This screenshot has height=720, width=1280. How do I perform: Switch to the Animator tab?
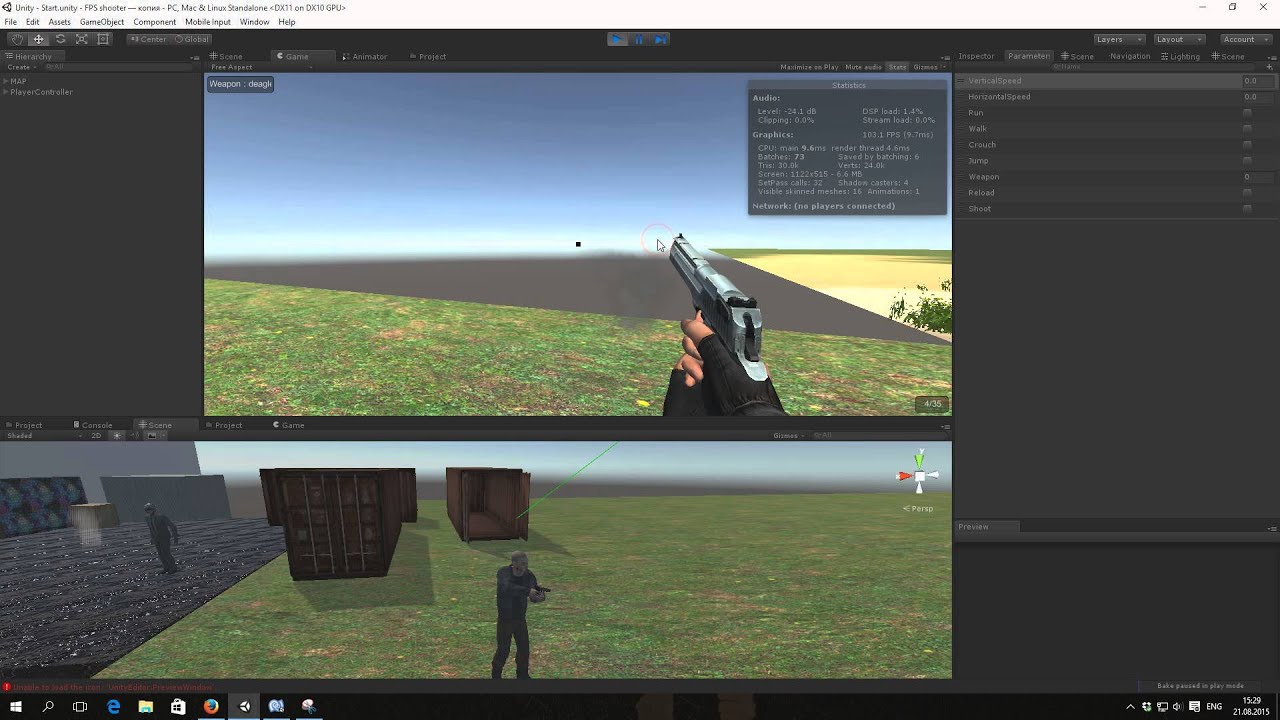(364, 56)
